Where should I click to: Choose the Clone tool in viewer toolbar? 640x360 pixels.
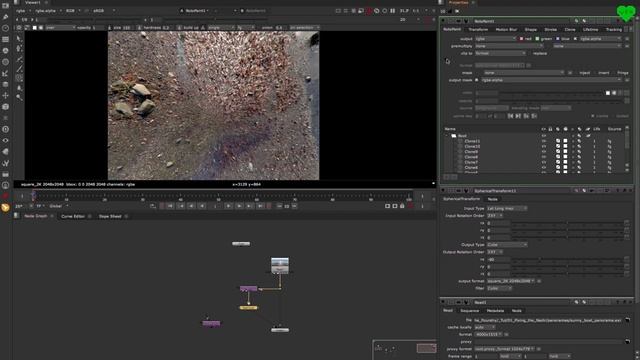tap(19, 78)
